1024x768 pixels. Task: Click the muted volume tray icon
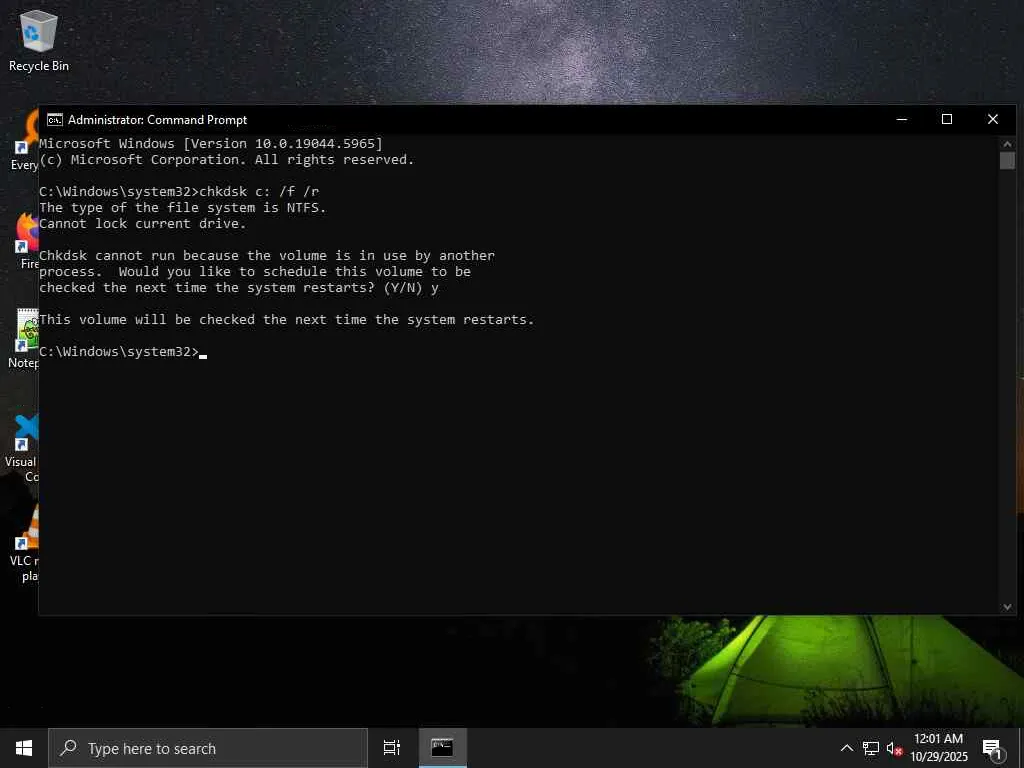tap(894, 748)
